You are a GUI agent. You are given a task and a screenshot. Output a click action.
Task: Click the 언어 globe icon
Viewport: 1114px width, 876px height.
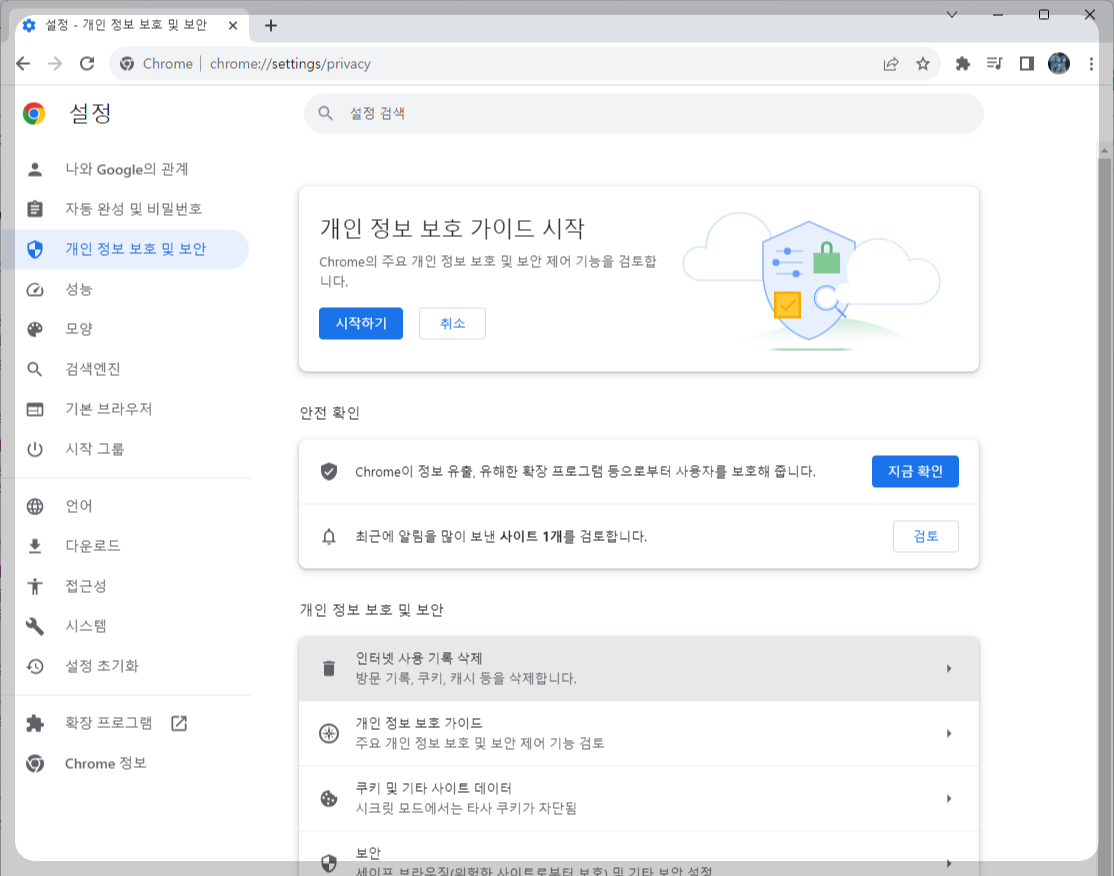pos(35,506)
